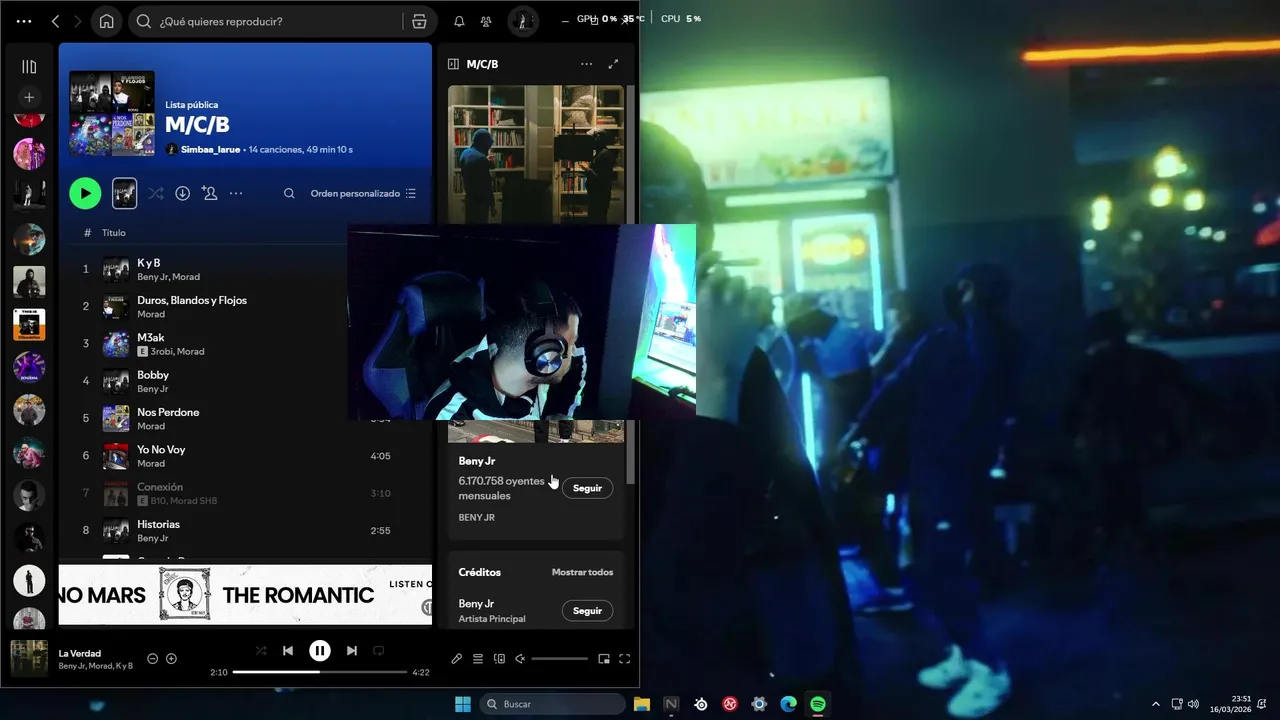Open the notifications bell
The height and width of the screenshot is (720, 1280).
point(459,21)
